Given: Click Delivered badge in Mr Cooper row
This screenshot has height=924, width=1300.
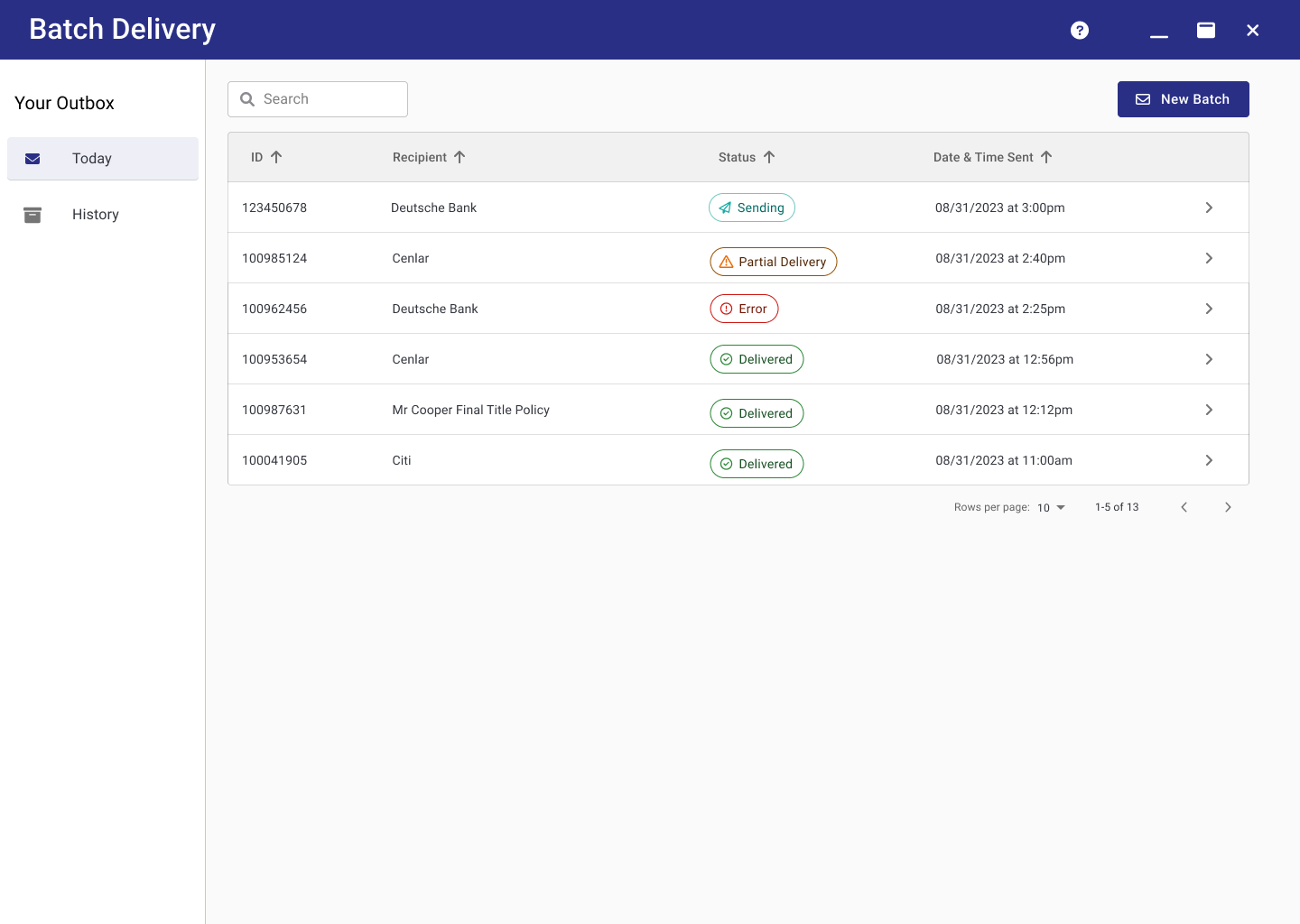Looking at the screenshot, I should (757, 413).
